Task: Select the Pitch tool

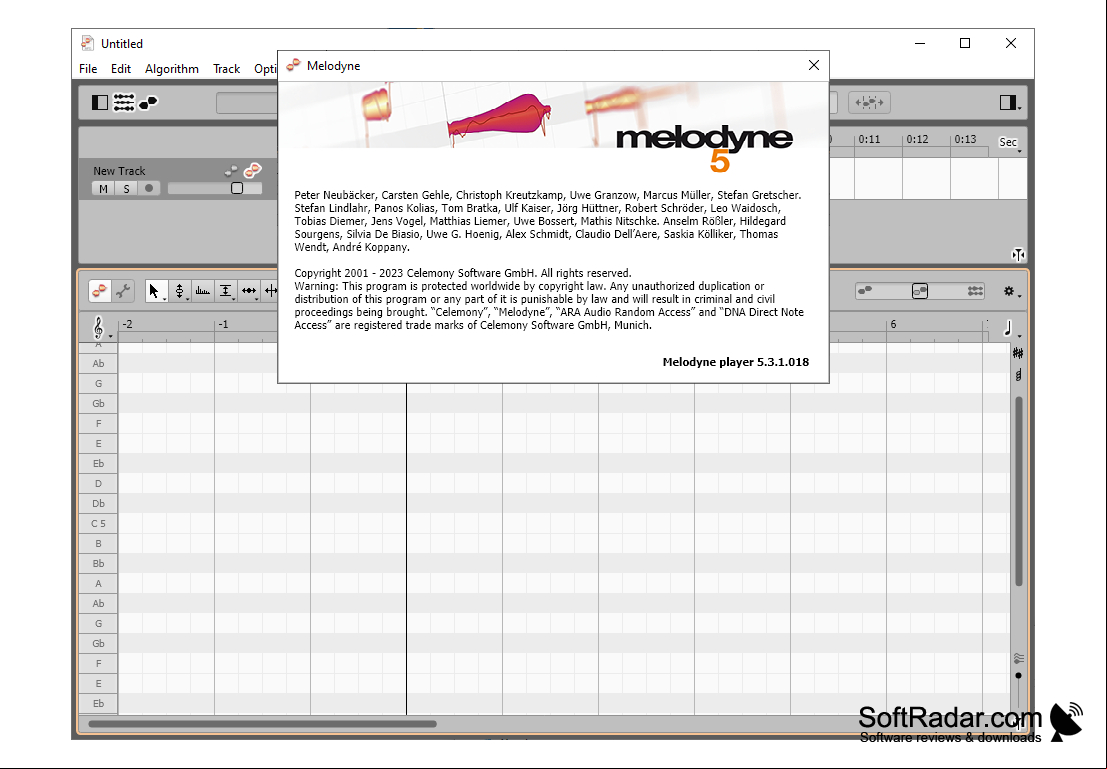Action: click(179, 291)
